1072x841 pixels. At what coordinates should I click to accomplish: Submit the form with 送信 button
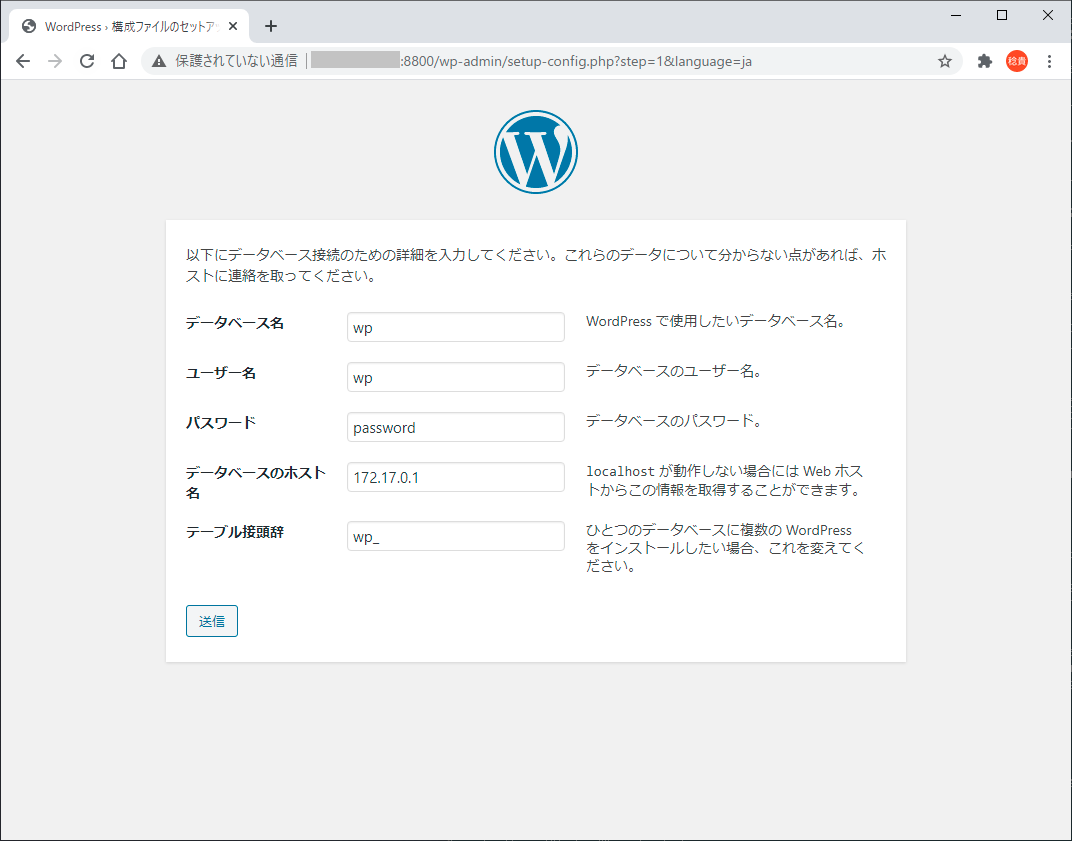tap(212, 621)
